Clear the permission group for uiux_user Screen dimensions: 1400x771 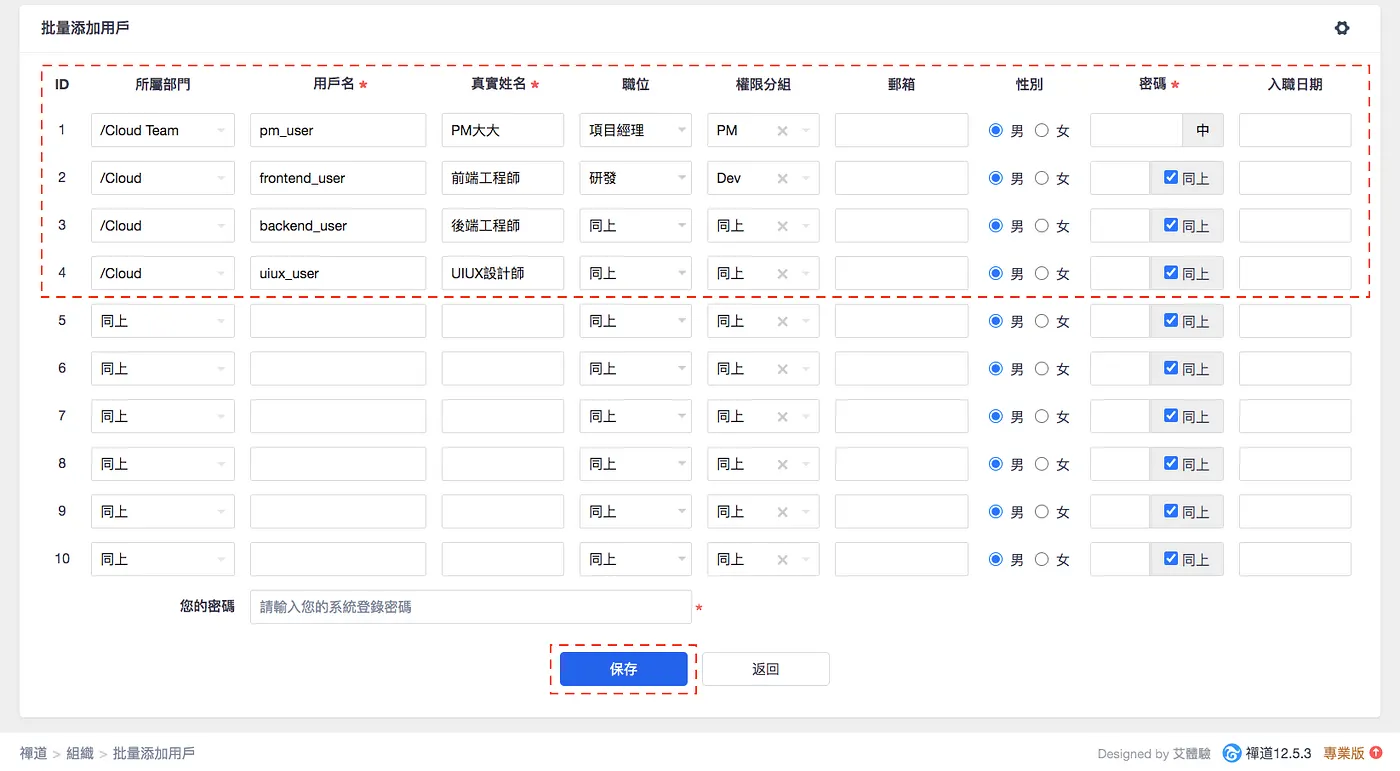[782, 273]
